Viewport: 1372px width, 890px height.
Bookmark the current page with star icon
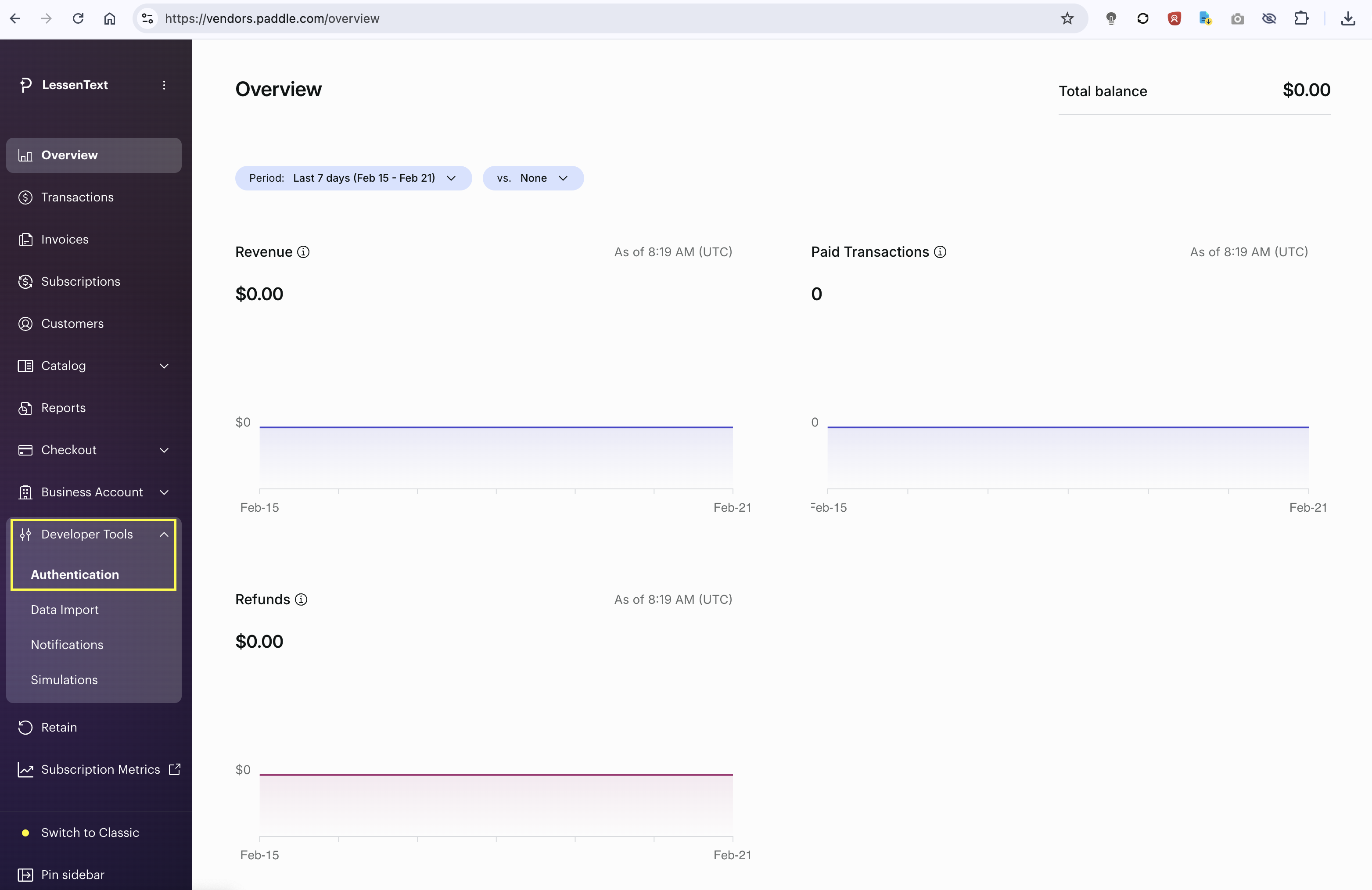[1067, 18]
